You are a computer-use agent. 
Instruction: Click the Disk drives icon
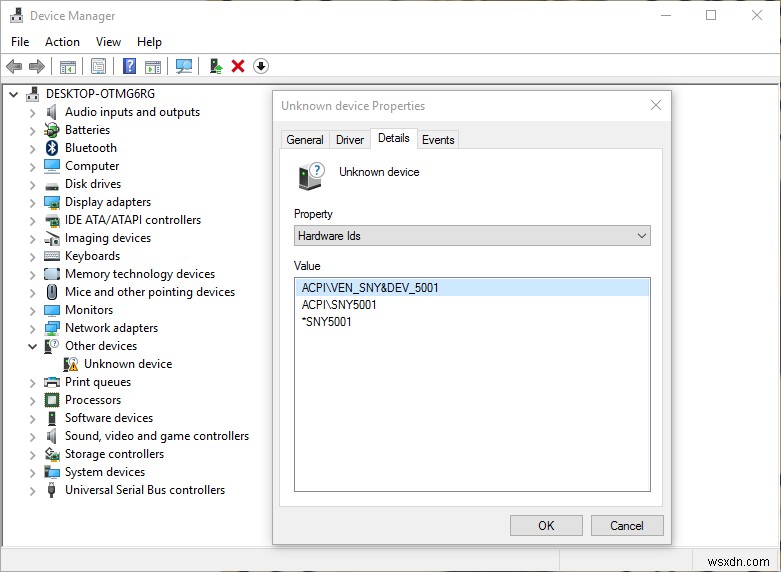52,186
